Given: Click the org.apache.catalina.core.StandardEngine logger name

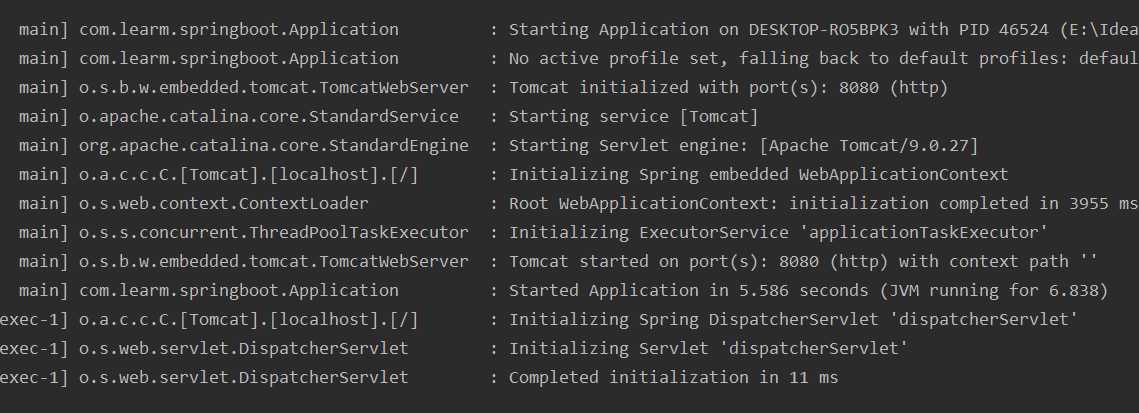Looking at the screenshot, I should coord(274,146).
